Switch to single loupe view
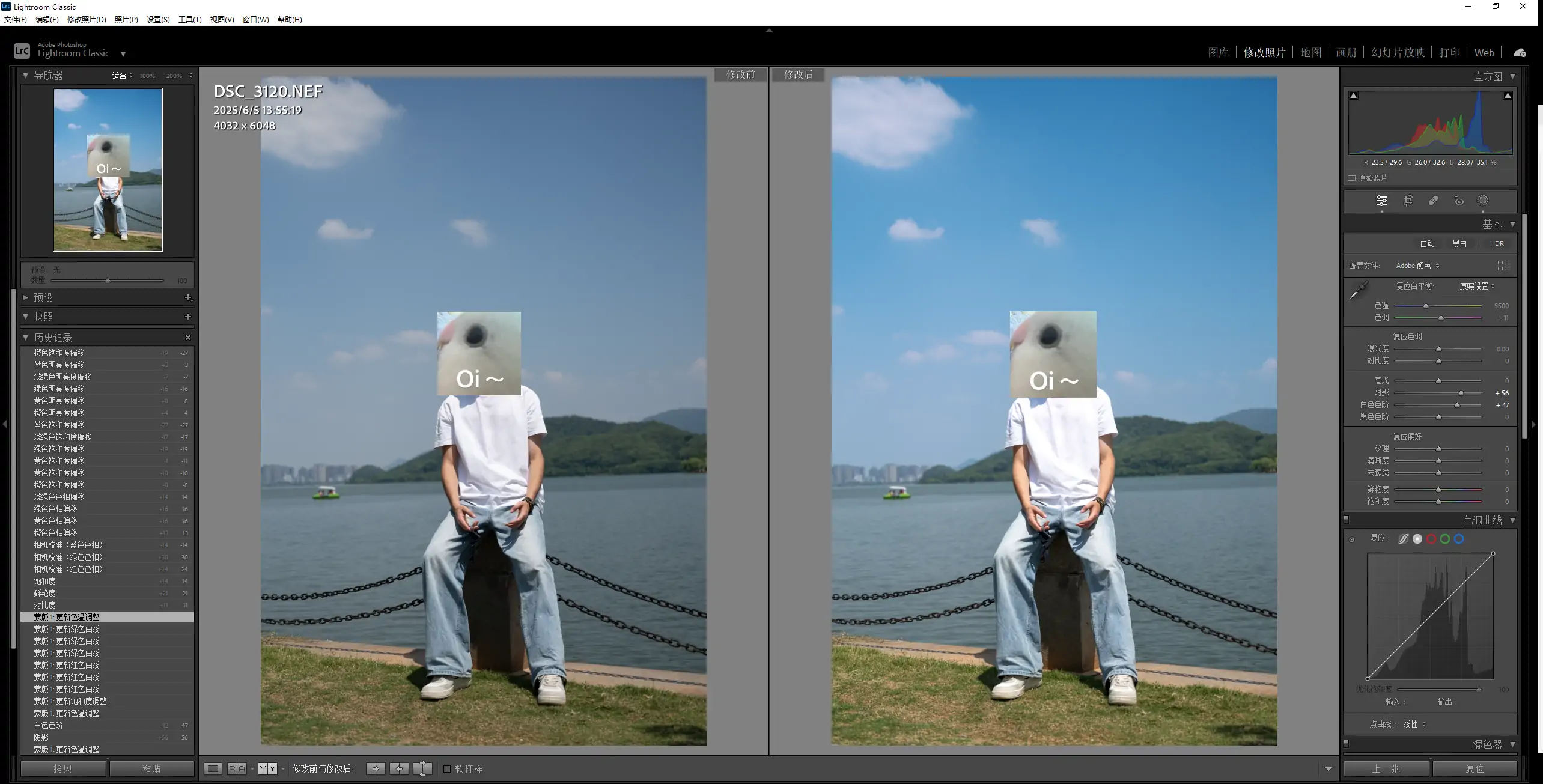Image resolution: width=1543 pixels, height=784 pixels. [x=213, y=768]
